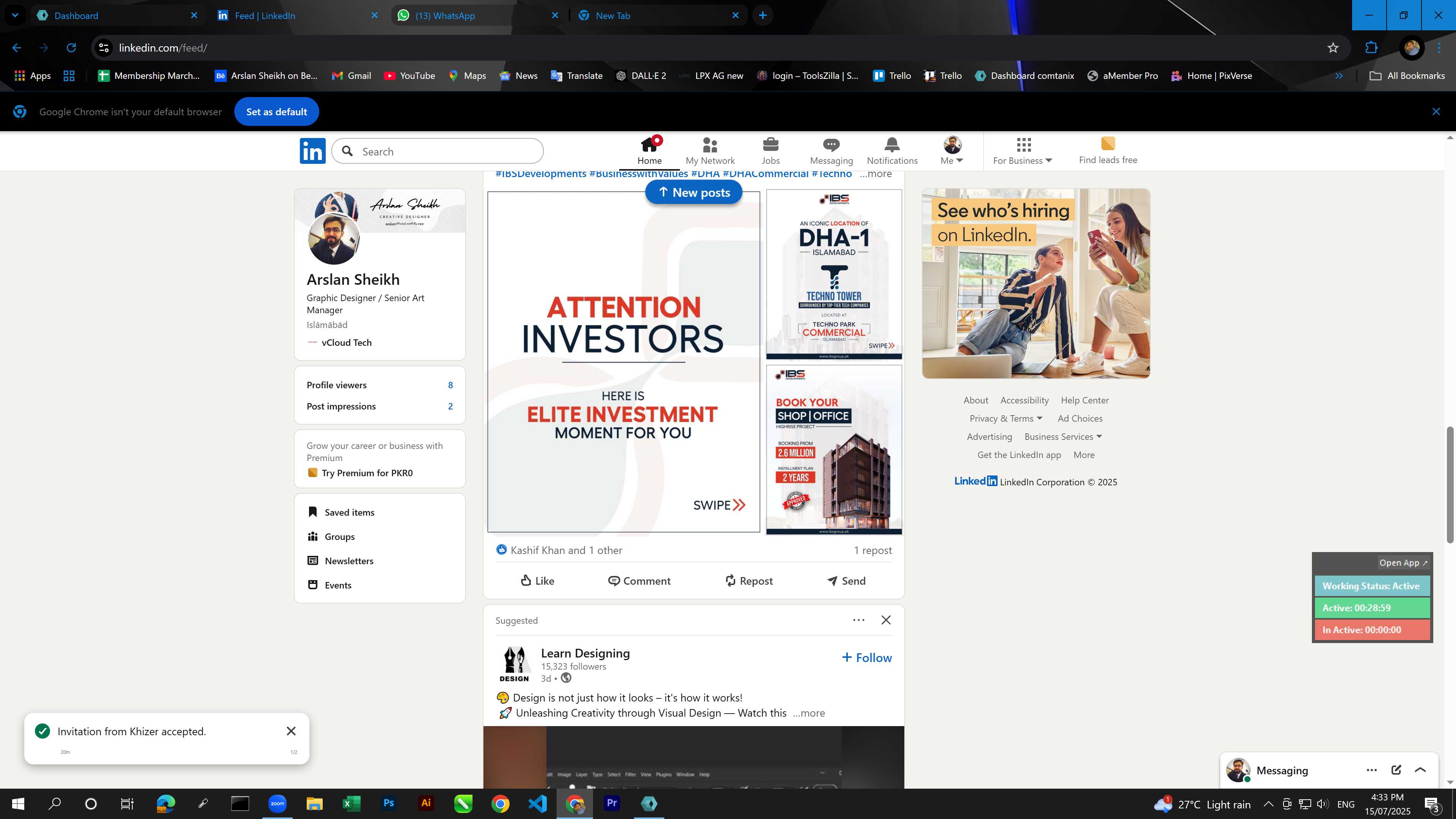
Task: Open Messaging overlay options dots
Action: 1371,770
